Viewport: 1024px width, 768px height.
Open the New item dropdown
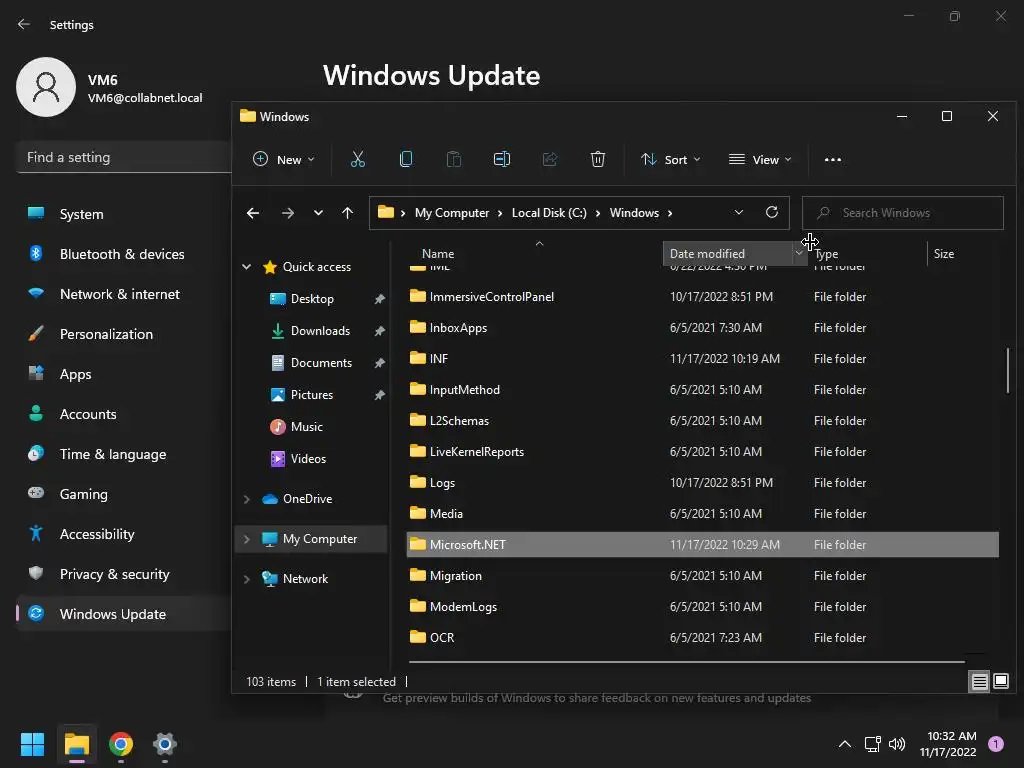(283, 159)
